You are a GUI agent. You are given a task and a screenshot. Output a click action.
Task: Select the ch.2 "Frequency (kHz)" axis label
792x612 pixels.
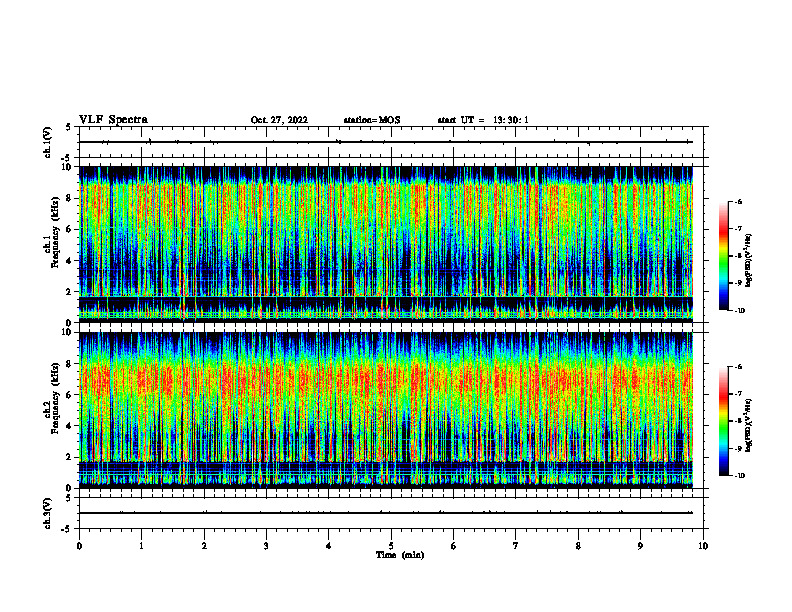[x=56, y=398]
